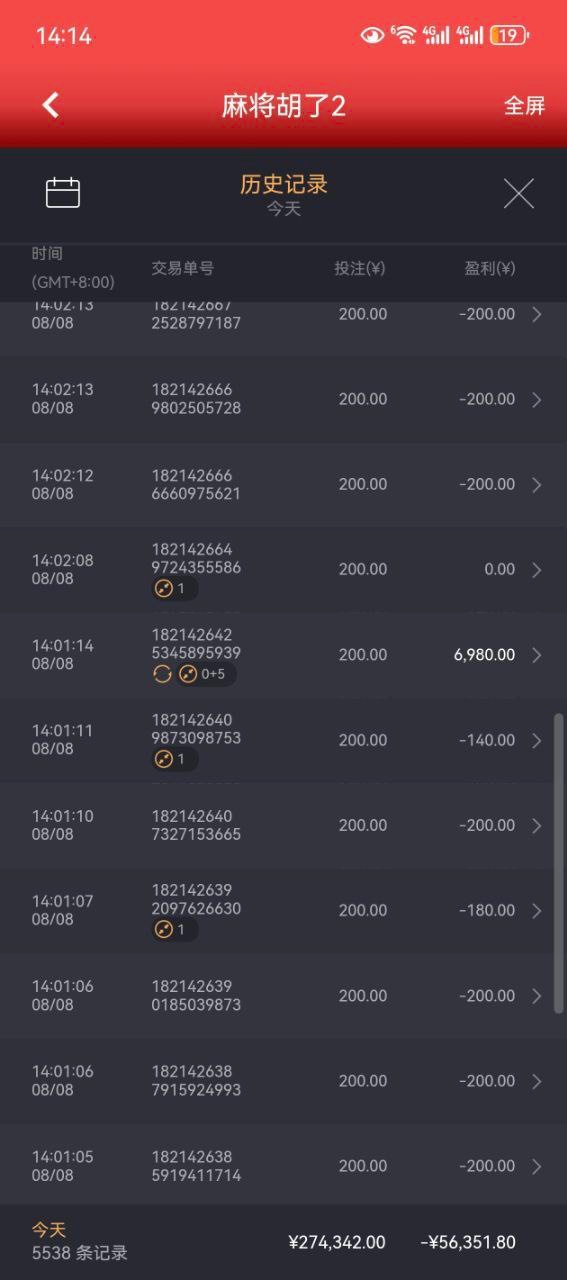The image size is (567, 1280).
Task: Tap the 投注(¥) column header
Action: click(x=360, y=268)
